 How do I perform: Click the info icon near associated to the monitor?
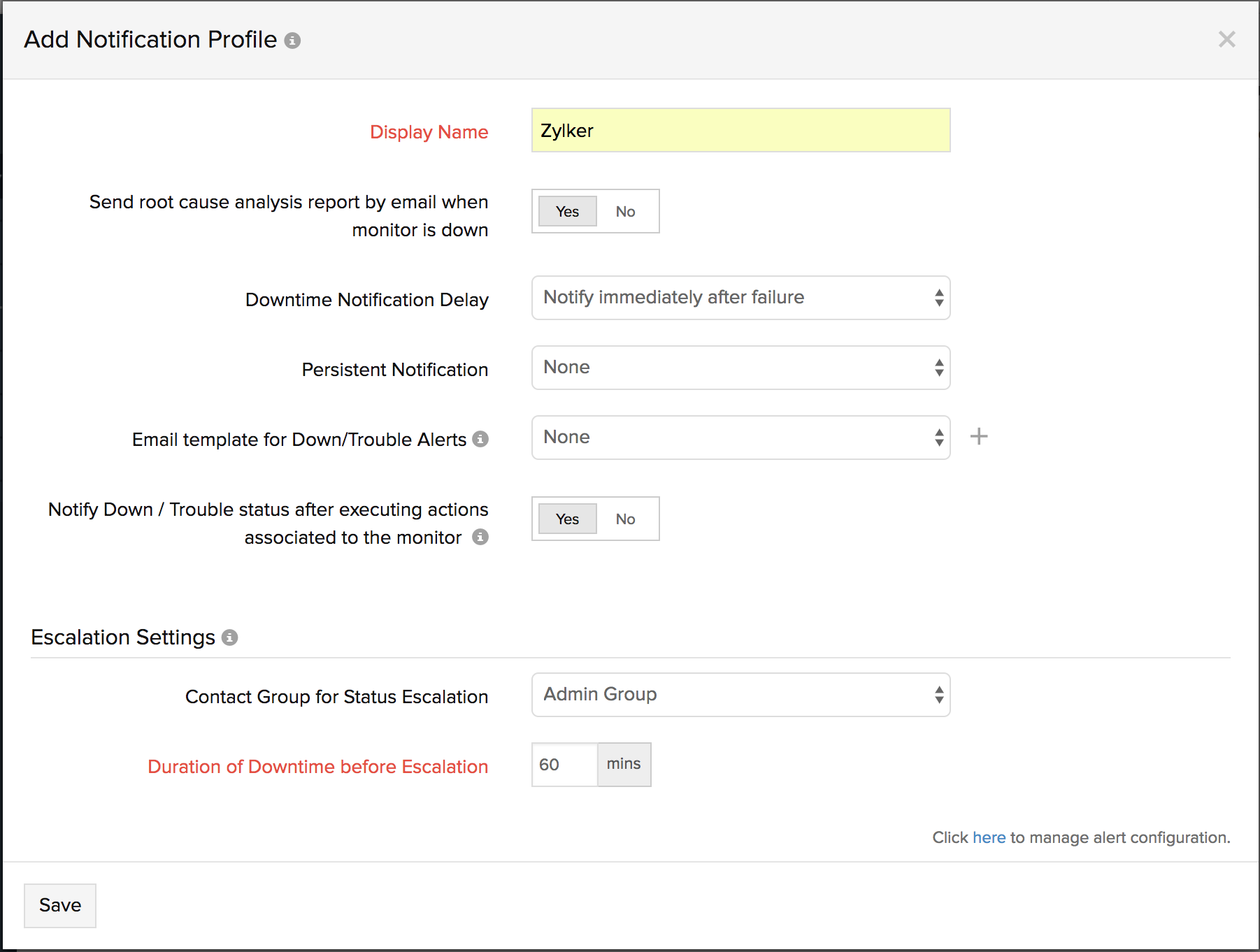[480, 538]
